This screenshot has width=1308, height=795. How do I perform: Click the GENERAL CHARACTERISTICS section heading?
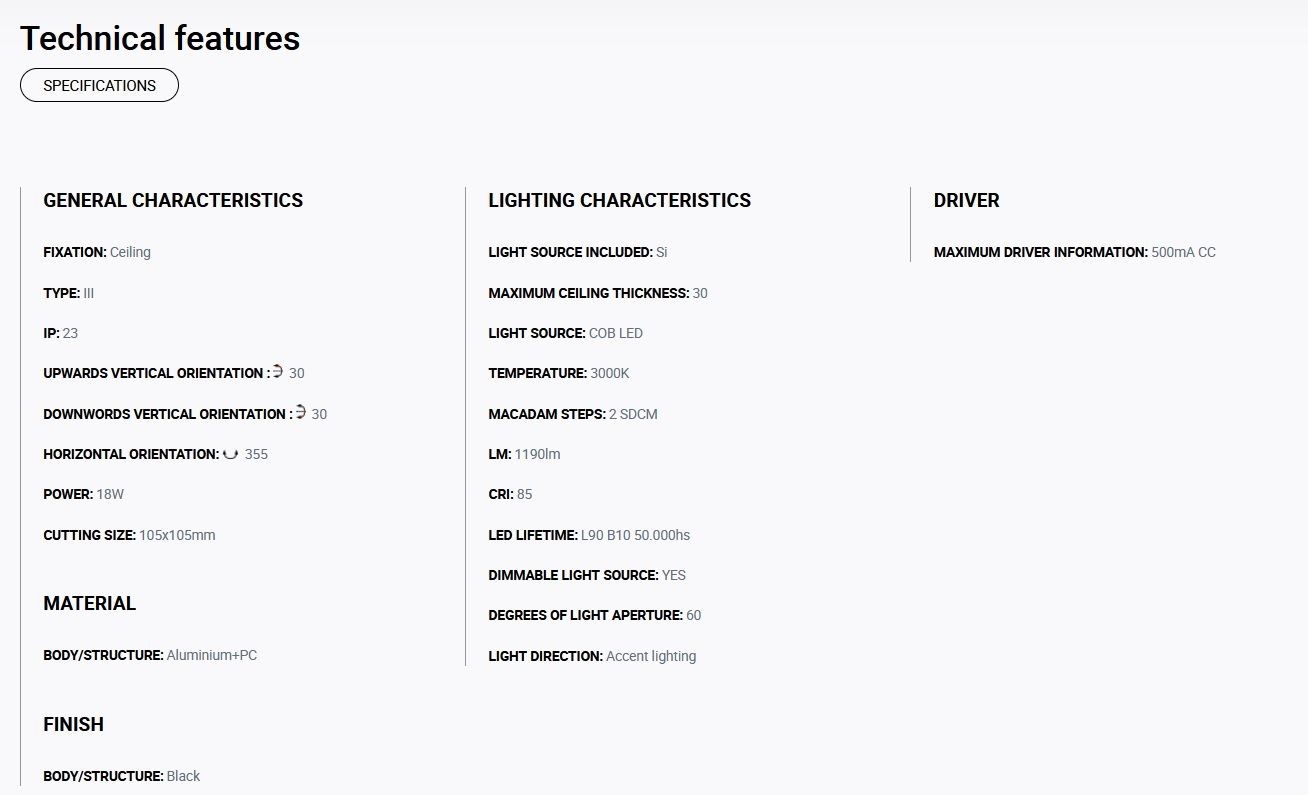pos(173,200)
